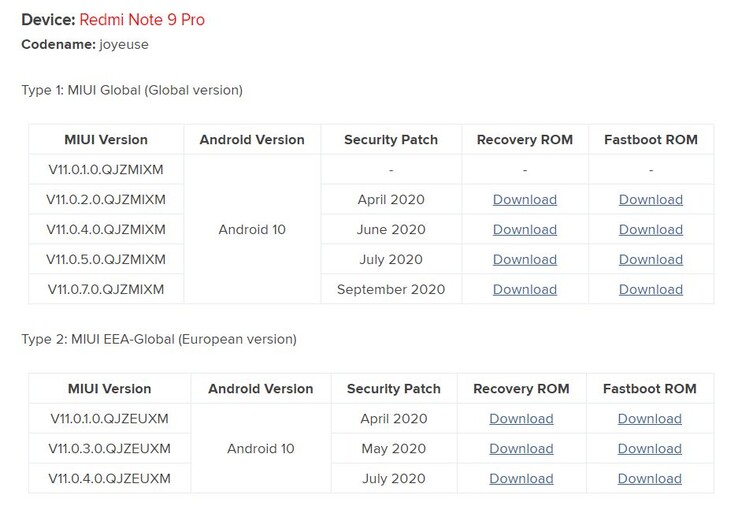Download Fastboot ROM for V11.0.5.0.QJZMIXM
The height and width of the screenshot is (506, 738).
tap(651, 259)
